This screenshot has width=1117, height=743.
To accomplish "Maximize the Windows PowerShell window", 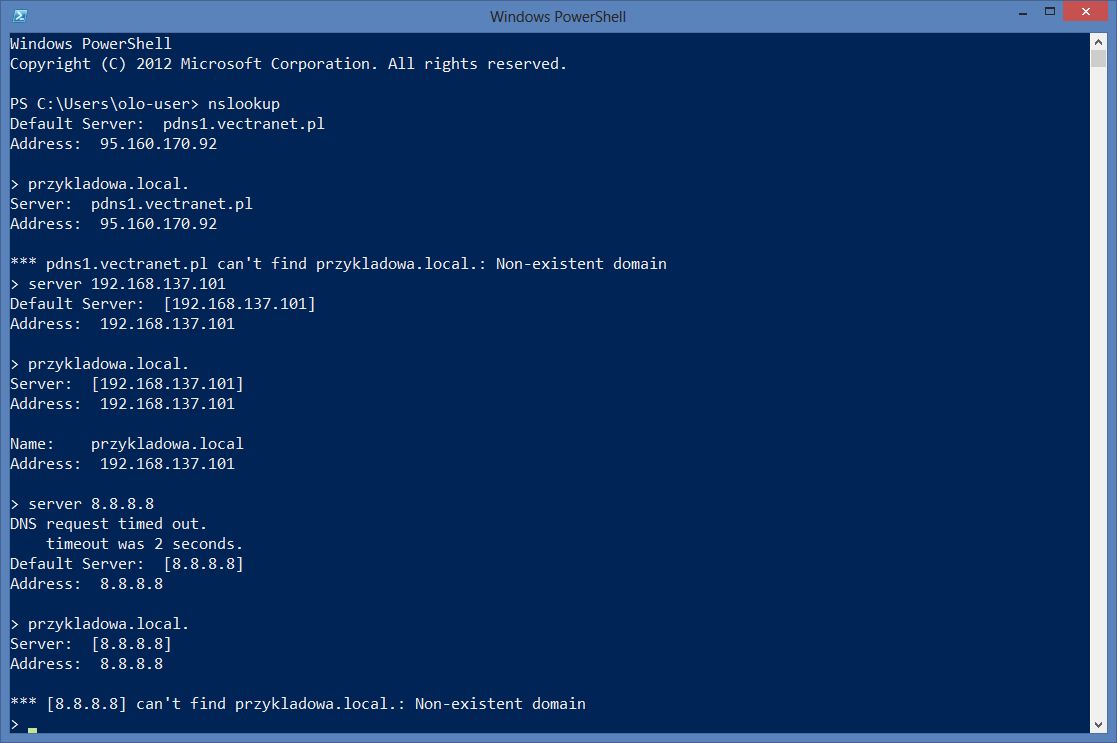I will [x=1049, y=11].
